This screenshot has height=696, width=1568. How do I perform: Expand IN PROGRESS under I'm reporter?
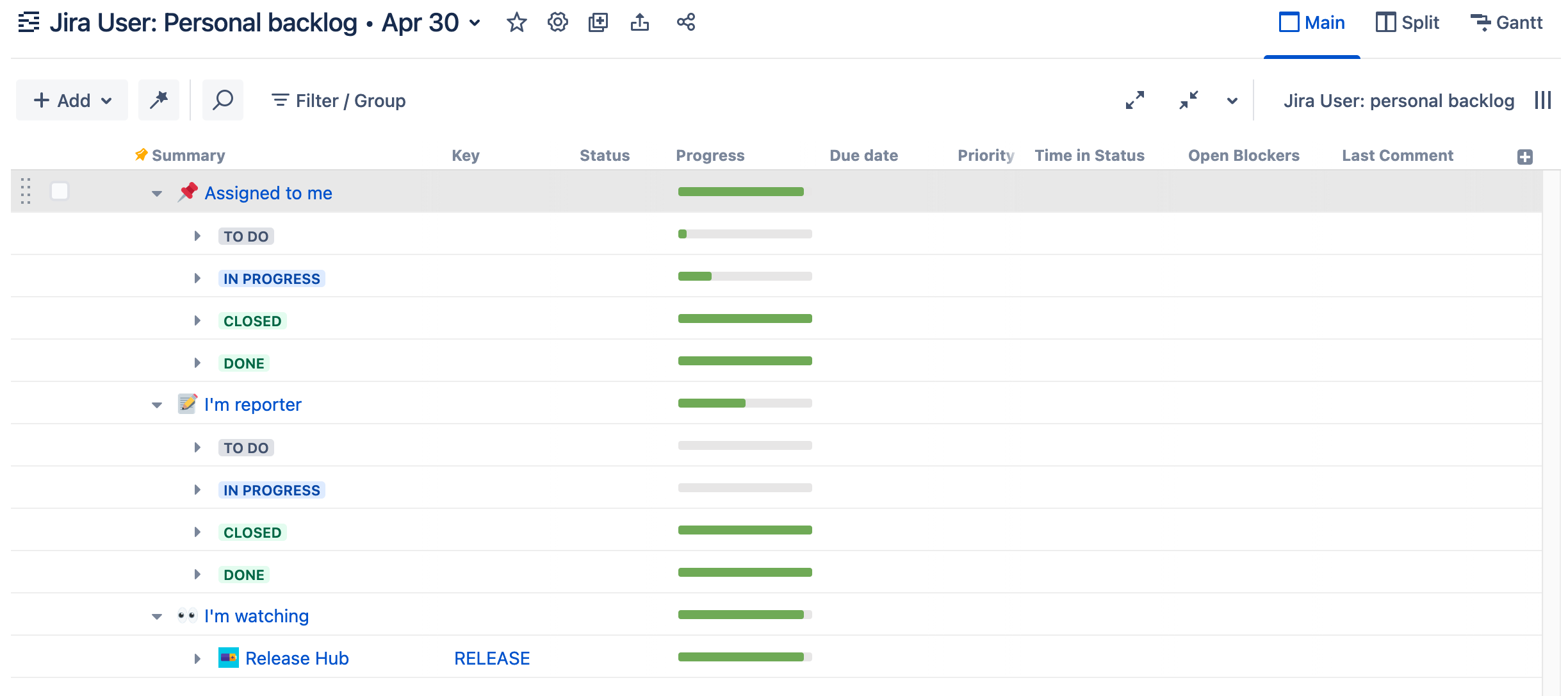coord(197,490)
